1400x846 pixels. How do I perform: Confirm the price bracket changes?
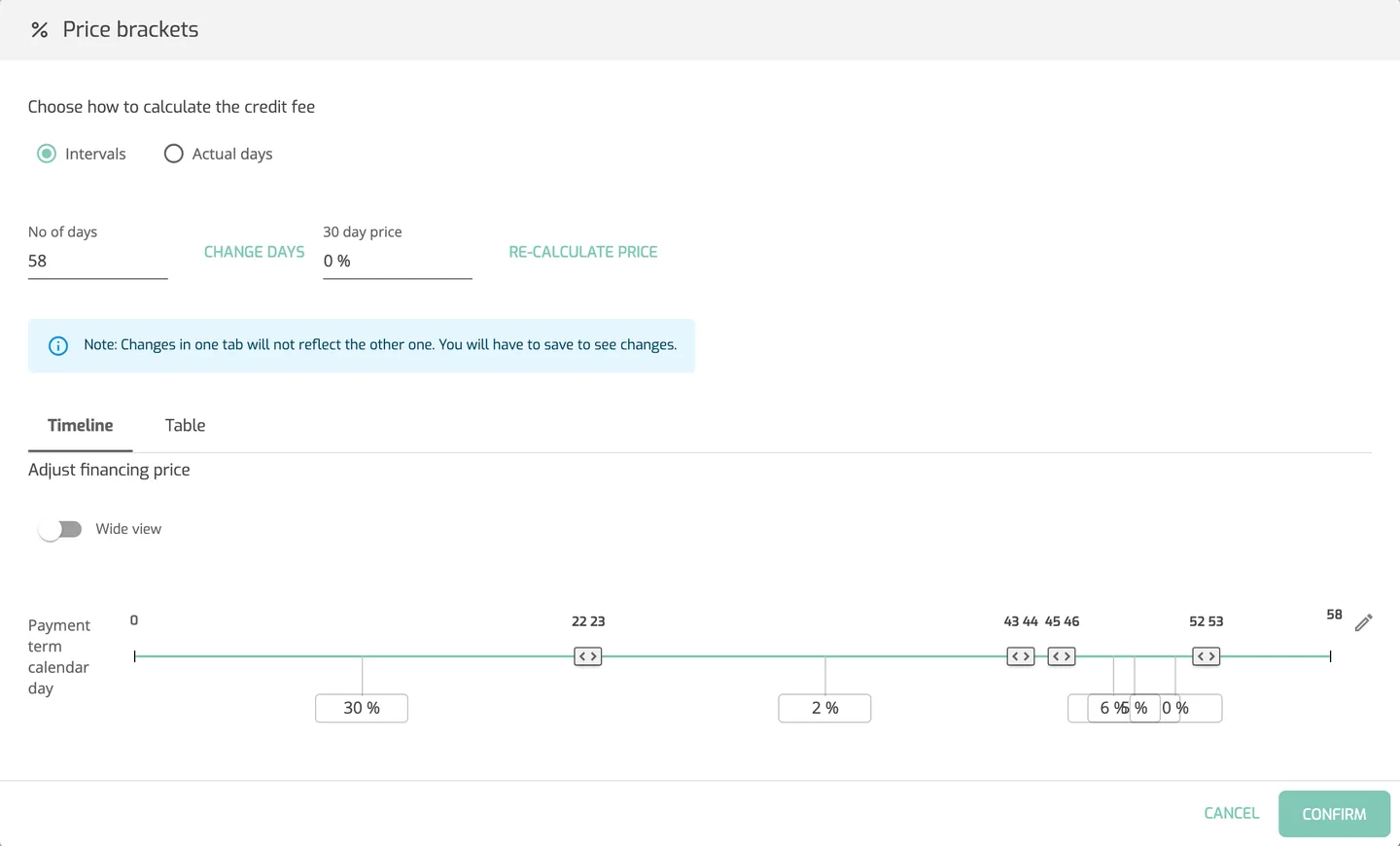[x=1334, y=814]
